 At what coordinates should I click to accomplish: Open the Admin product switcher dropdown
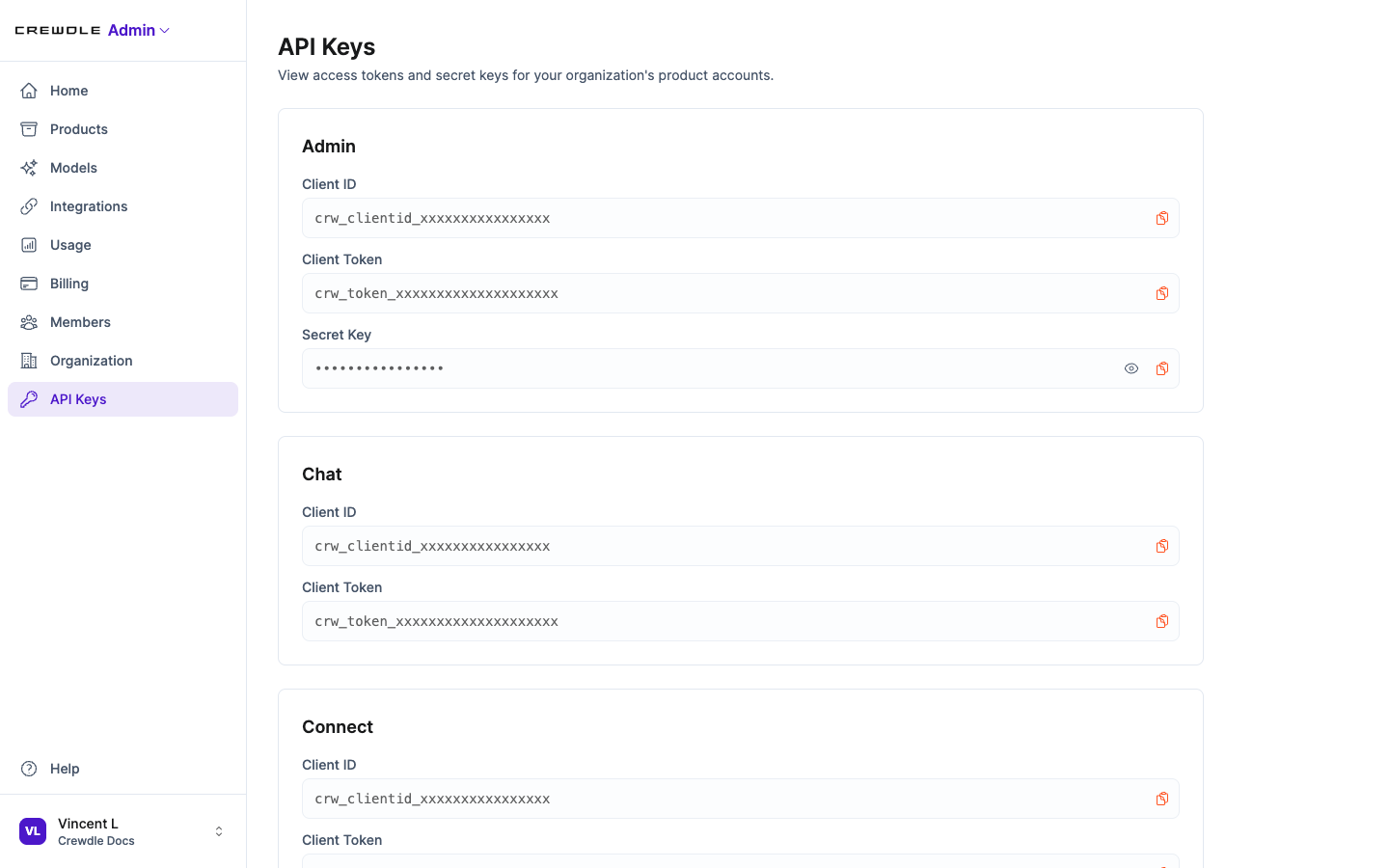point(139,31)
